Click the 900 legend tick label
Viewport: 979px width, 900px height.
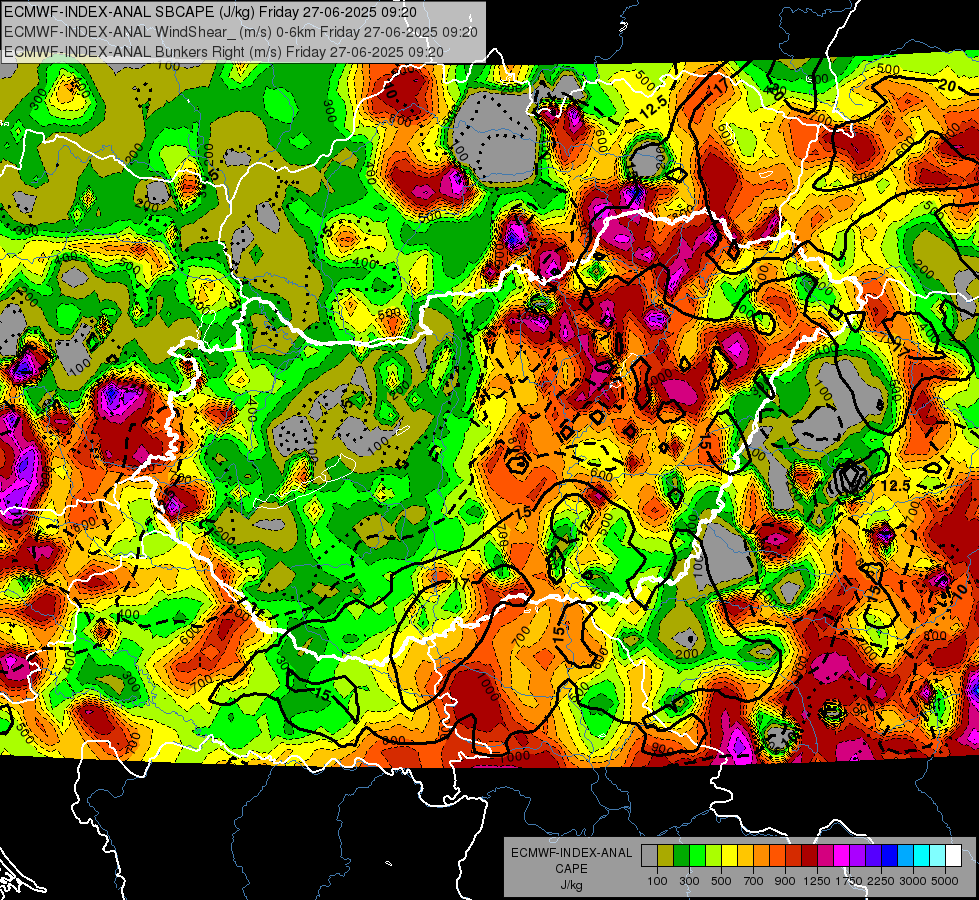tap(785, 881)
